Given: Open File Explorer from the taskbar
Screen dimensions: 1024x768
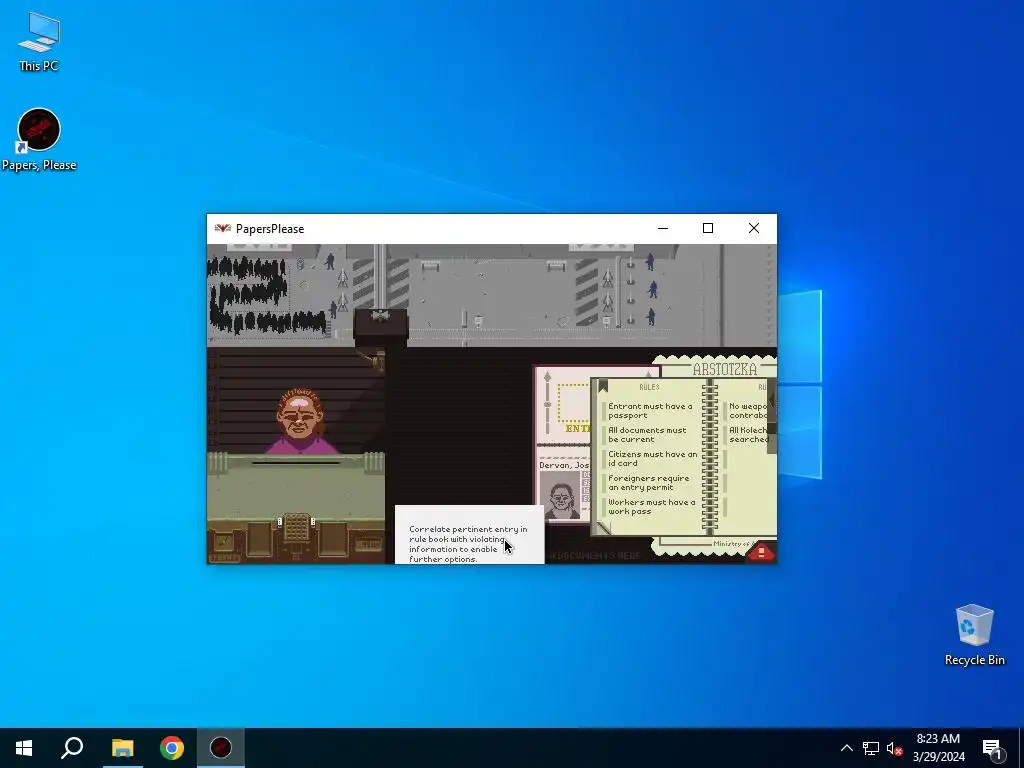Looking at the screenshot, I should pyautogui.click(x=122, y=748).
